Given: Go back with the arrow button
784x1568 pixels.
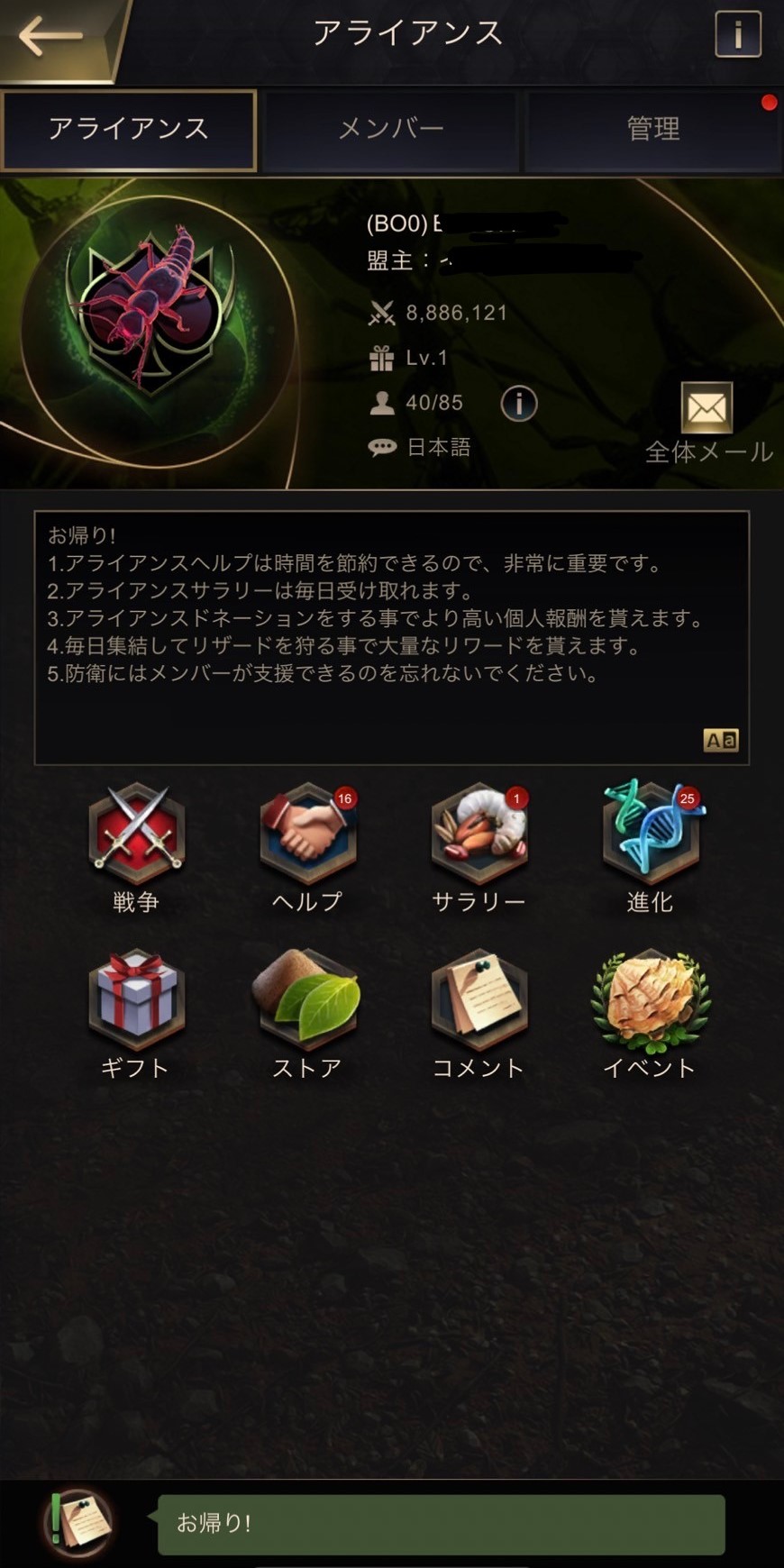Looking at the screenshot, I should point(51,37).
